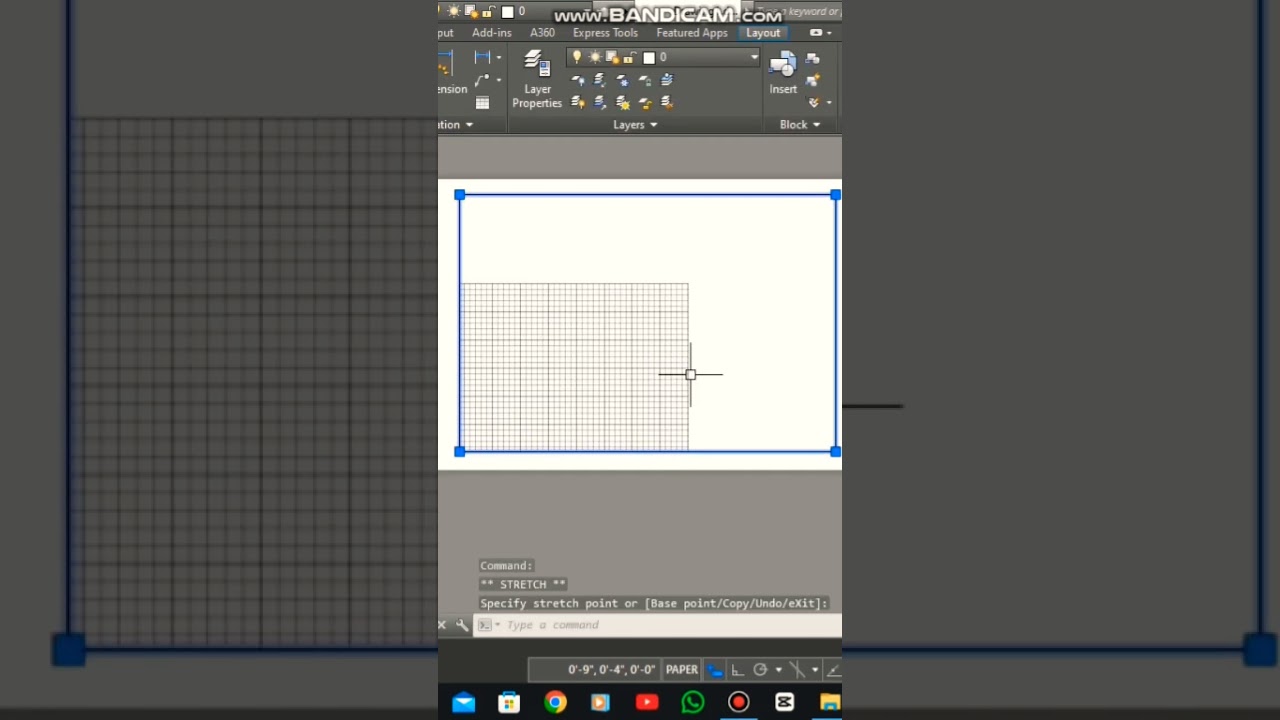The width and height of the screenshot is (1280, 720).
Task: Select the Leader tool icon
Action: pos(482,79)
